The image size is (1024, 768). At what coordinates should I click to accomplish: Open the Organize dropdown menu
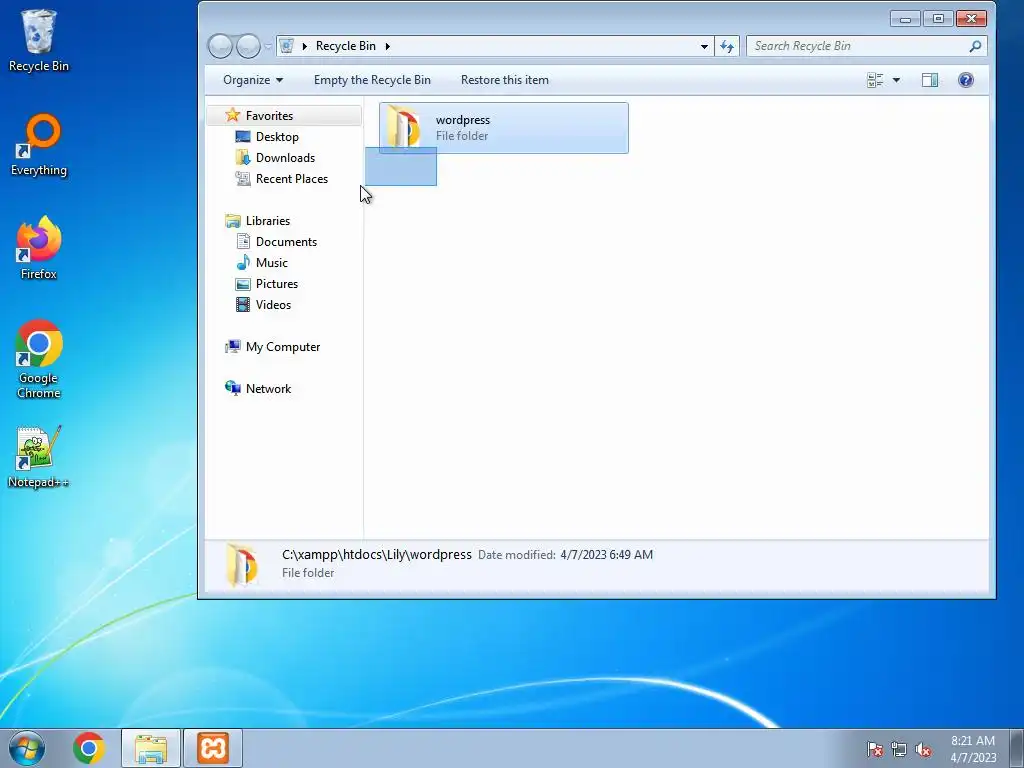253,80
